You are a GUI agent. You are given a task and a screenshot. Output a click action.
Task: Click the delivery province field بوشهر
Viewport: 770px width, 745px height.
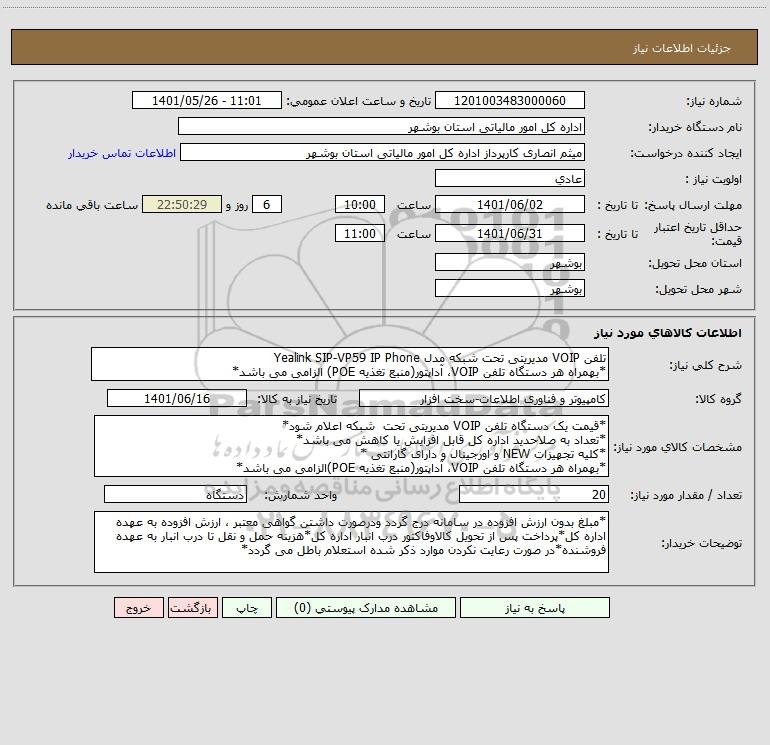coord(510,263)
